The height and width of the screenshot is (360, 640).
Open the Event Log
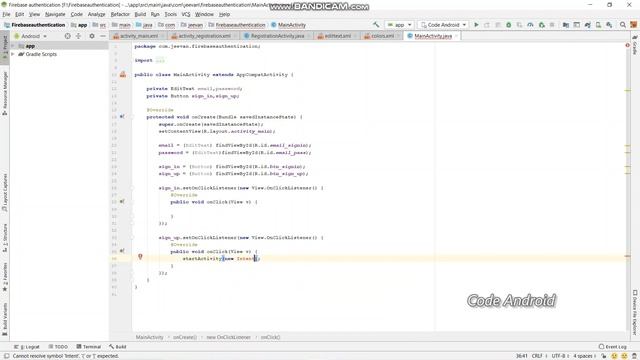[x=612, y=347]
